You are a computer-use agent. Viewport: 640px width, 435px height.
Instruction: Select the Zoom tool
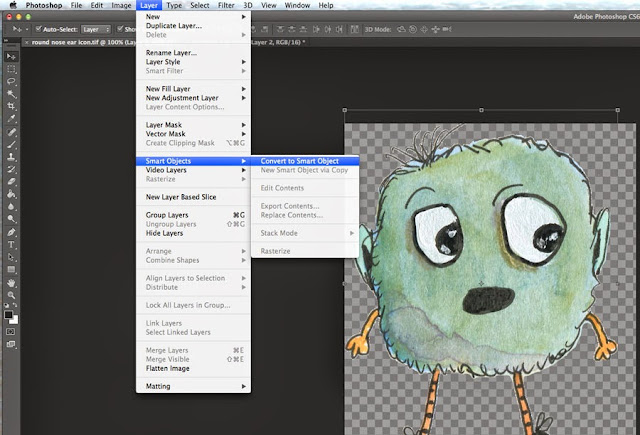[x=11, y=295]
